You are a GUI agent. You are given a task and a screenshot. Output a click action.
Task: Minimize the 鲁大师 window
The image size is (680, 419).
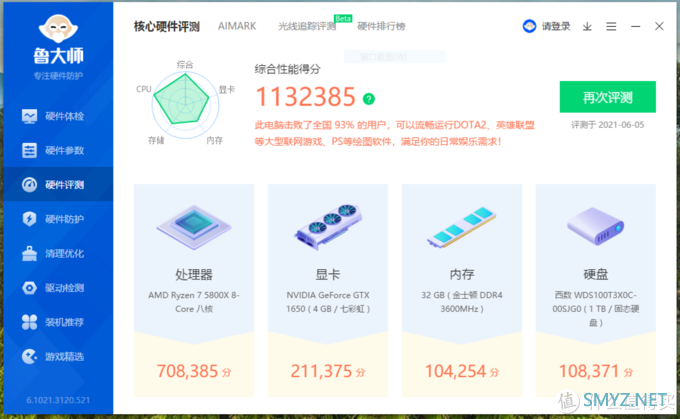point(635,26)
